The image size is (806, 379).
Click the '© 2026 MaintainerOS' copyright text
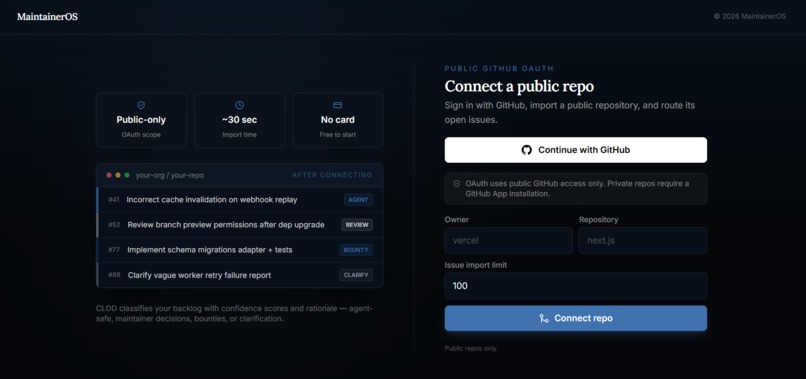(x=749, y=16)
